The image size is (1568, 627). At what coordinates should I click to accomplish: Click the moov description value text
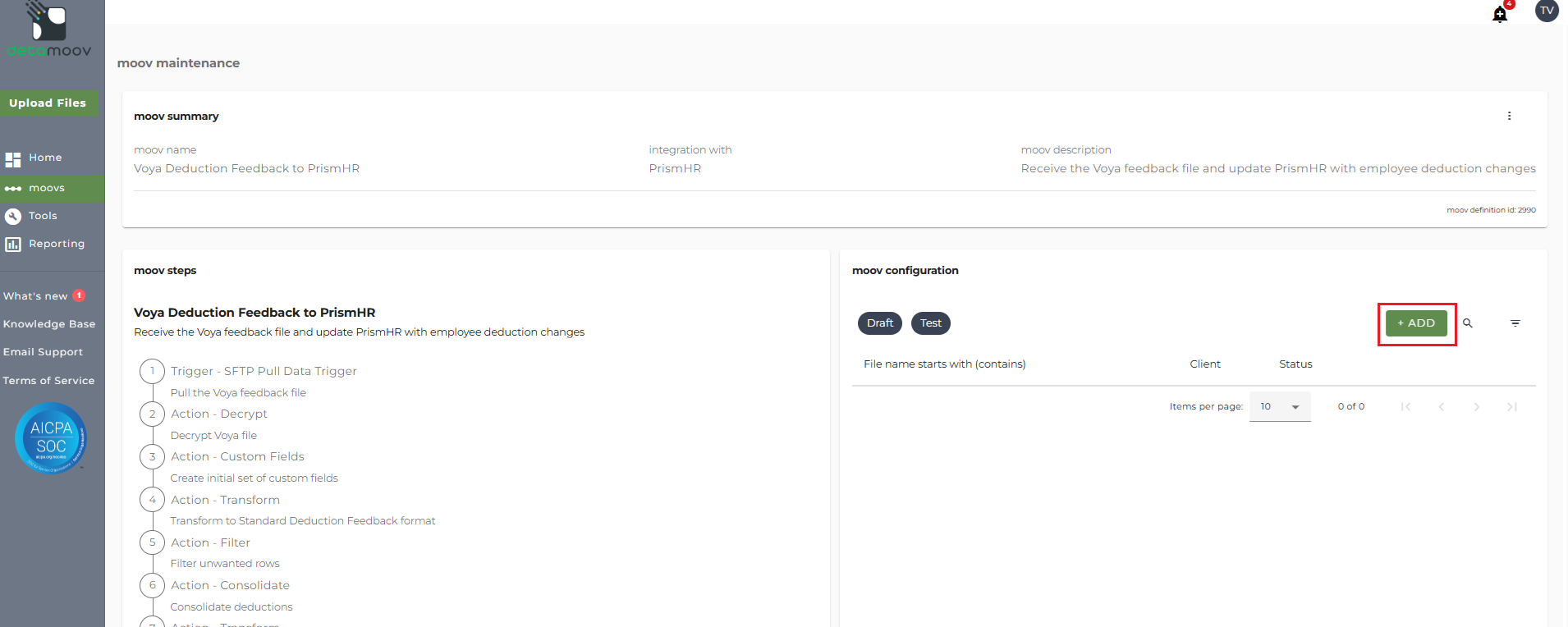pyautogui.click(x=1278, y=168)
